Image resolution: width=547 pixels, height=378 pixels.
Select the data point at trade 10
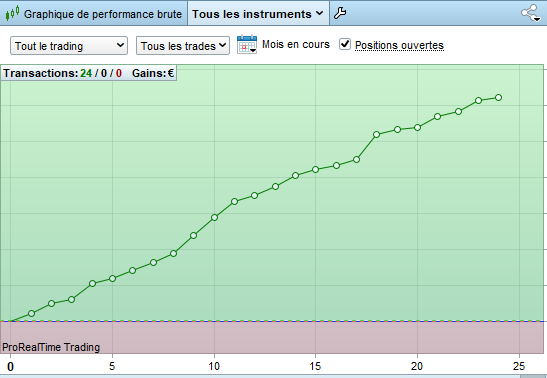[x=214, y=218]
